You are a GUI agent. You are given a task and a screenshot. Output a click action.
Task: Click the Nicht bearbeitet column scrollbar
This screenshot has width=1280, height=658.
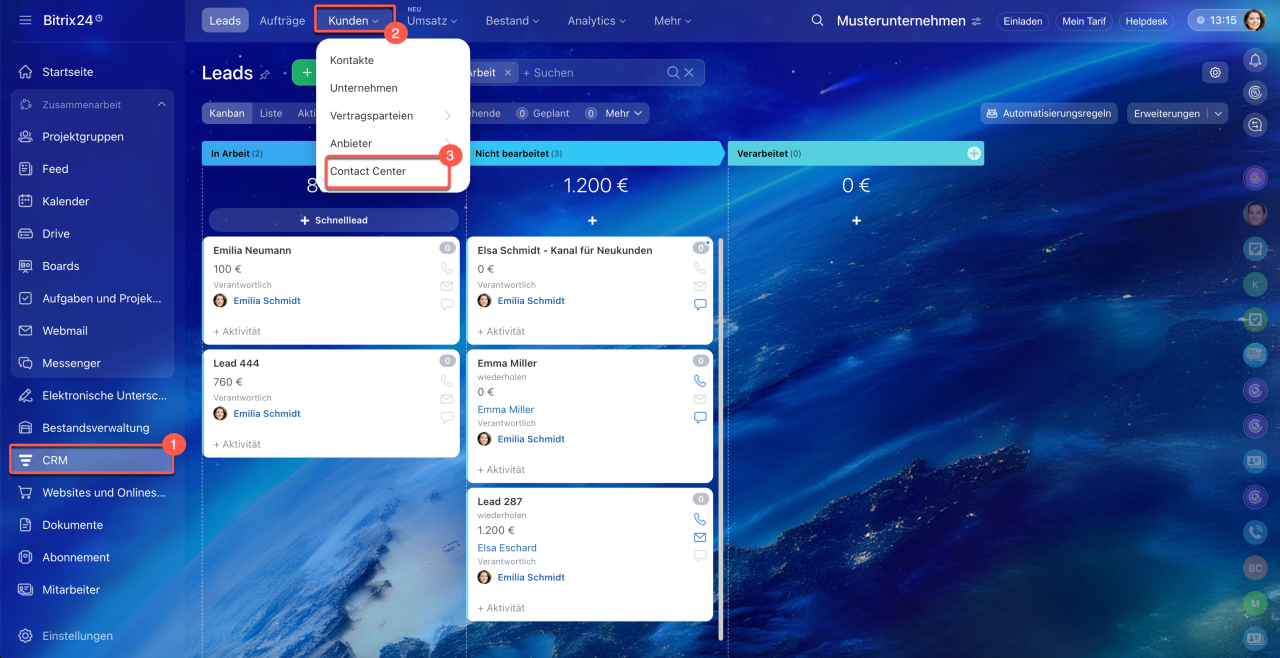click(719, 440)
